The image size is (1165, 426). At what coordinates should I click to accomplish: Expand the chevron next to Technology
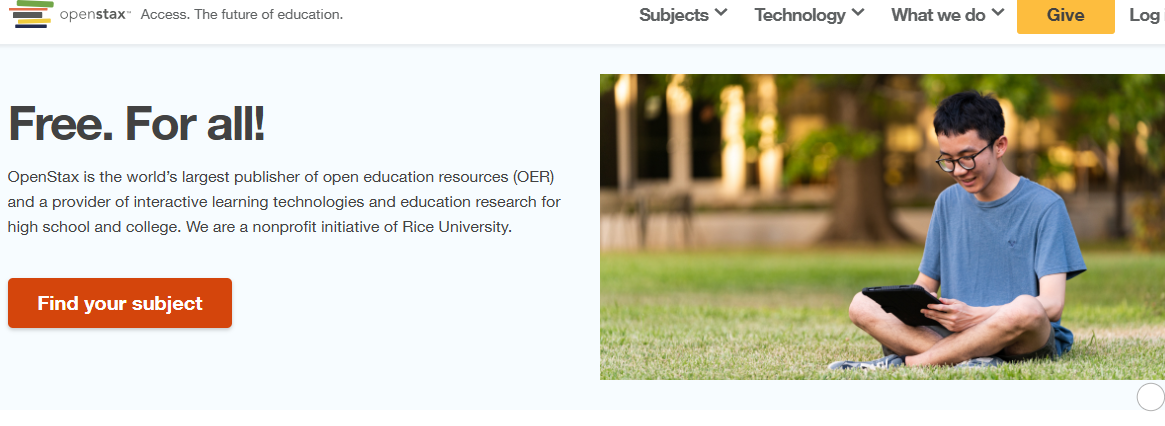click(858, 14)
